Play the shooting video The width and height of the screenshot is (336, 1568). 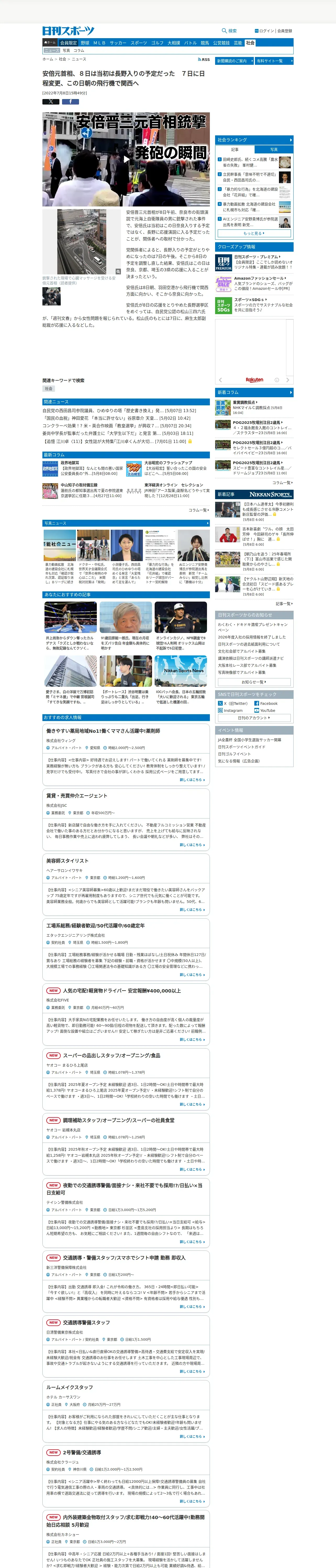126,159
